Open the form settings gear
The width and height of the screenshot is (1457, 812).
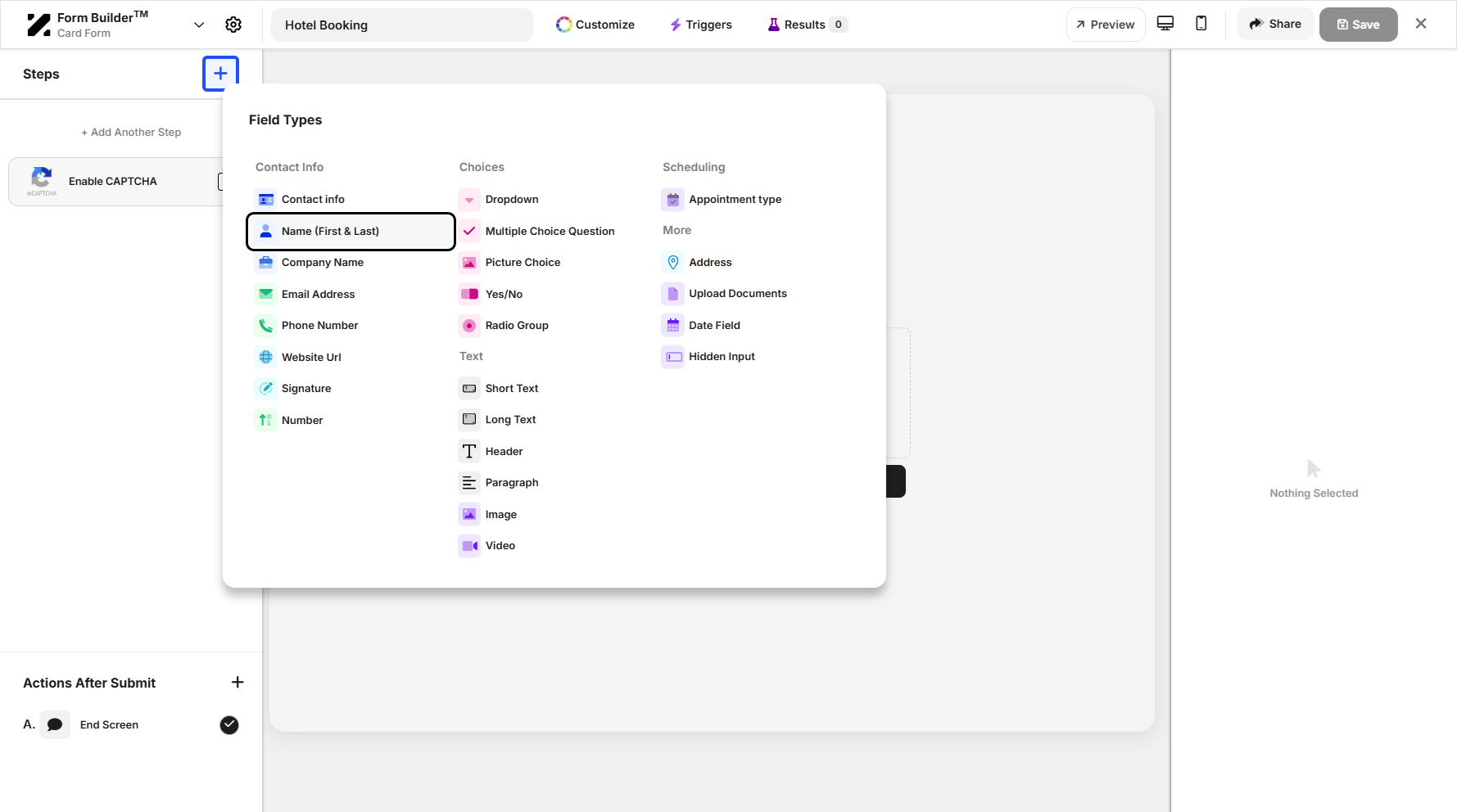(233, 25)
